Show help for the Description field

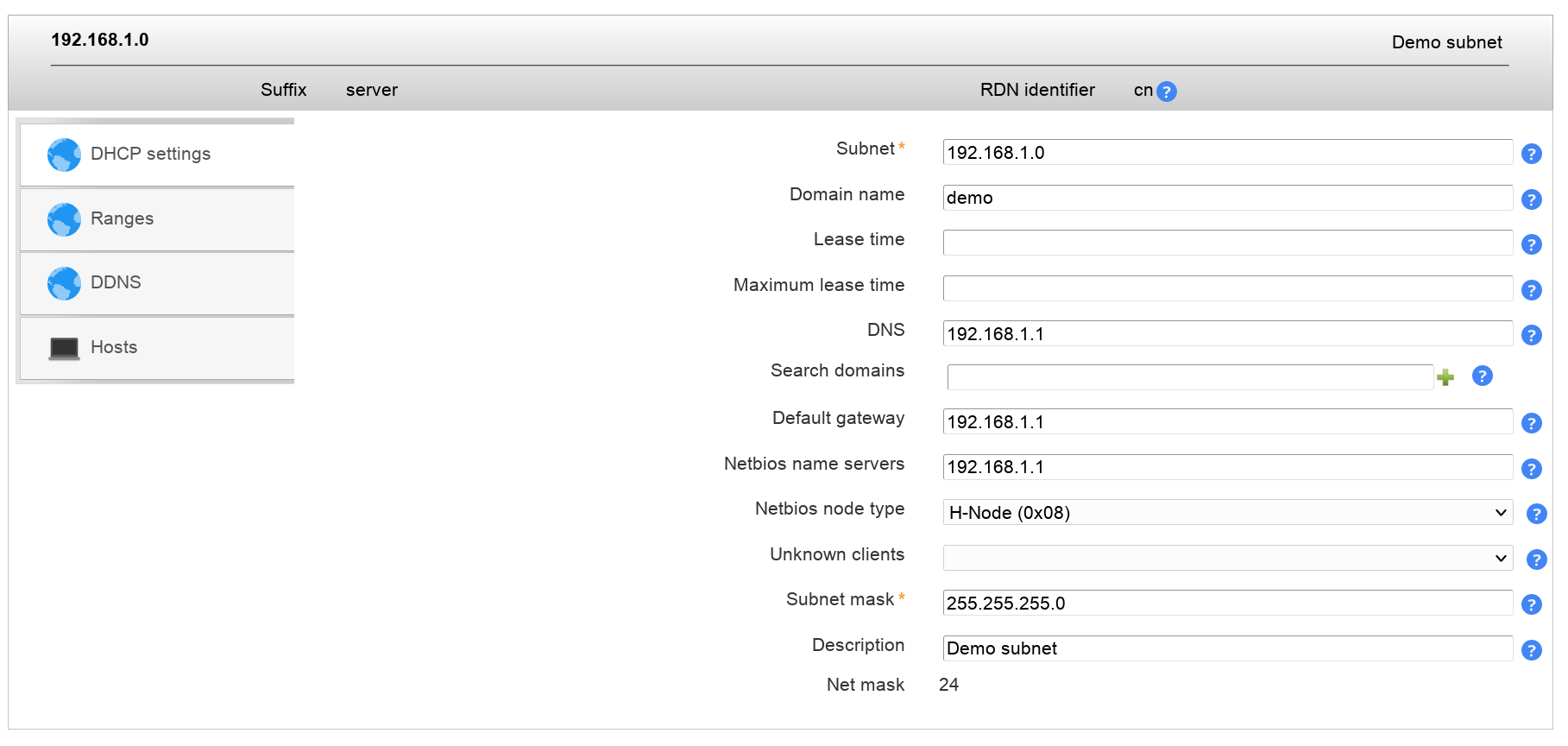coord(1531,650)
